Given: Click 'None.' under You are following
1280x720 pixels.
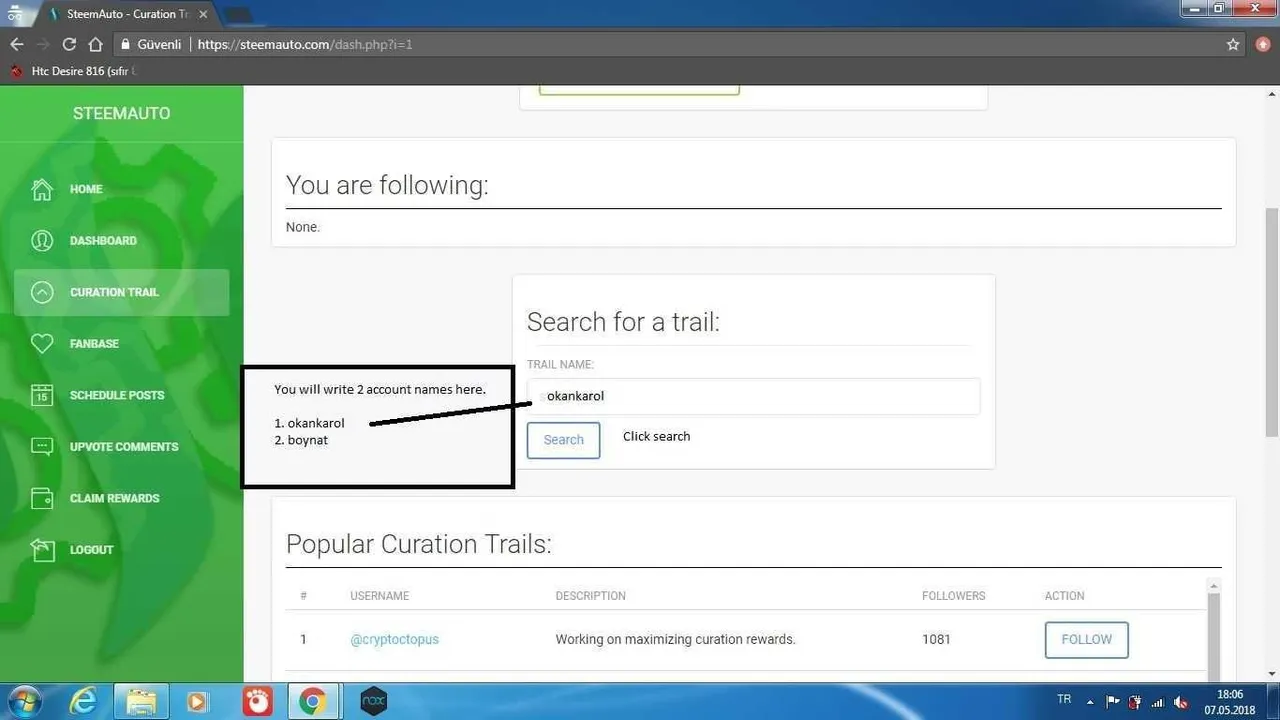Looking at the screenshot, I should (x=303, y=227).
